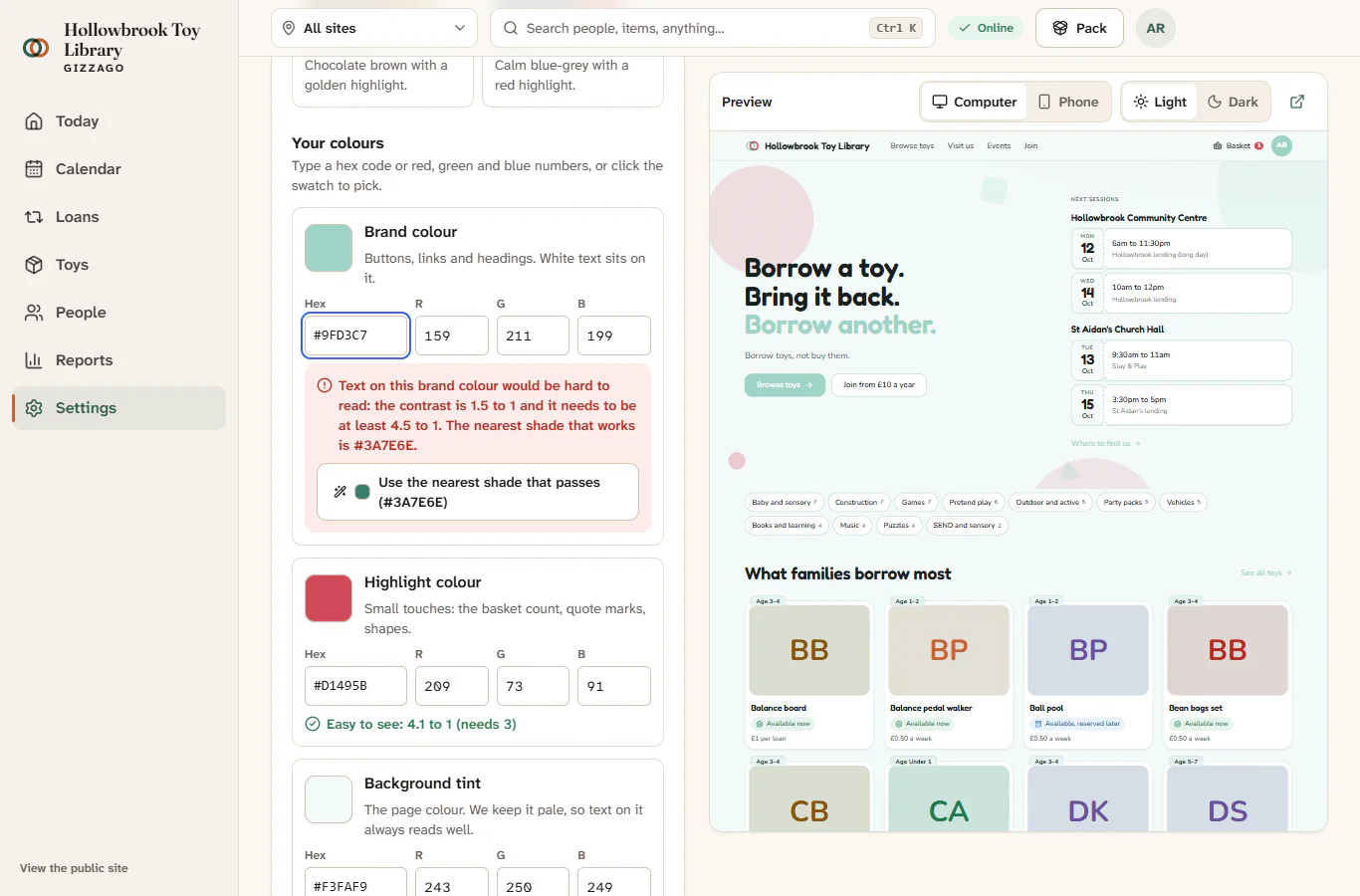Click See all toys link in preview
Viewport: 1360px width, 896px height.
1266,573
